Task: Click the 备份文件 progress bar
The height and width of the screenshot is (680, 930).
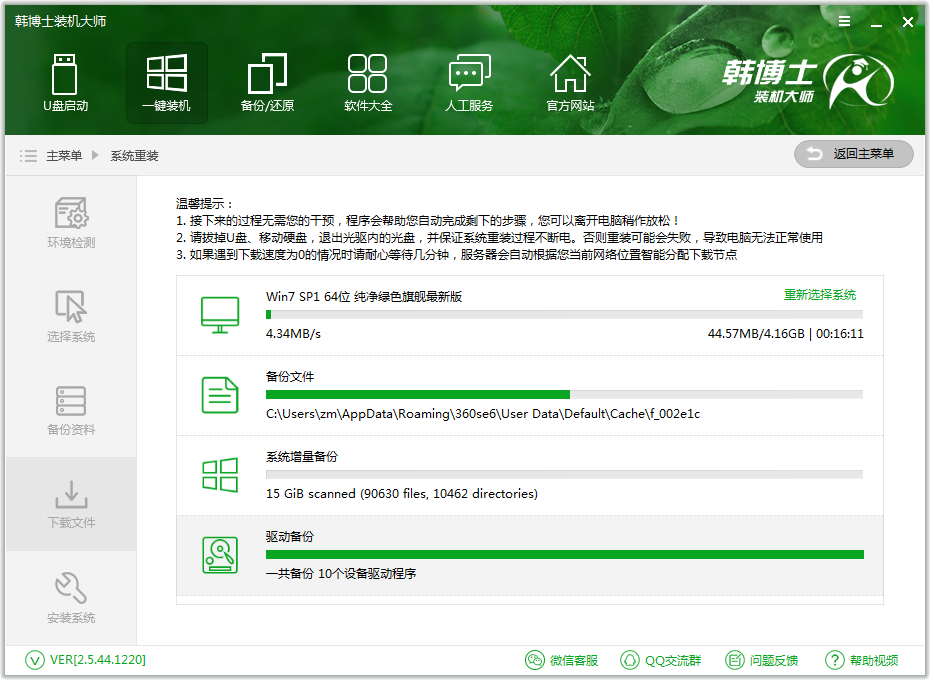Action: [x=564, y=395]
